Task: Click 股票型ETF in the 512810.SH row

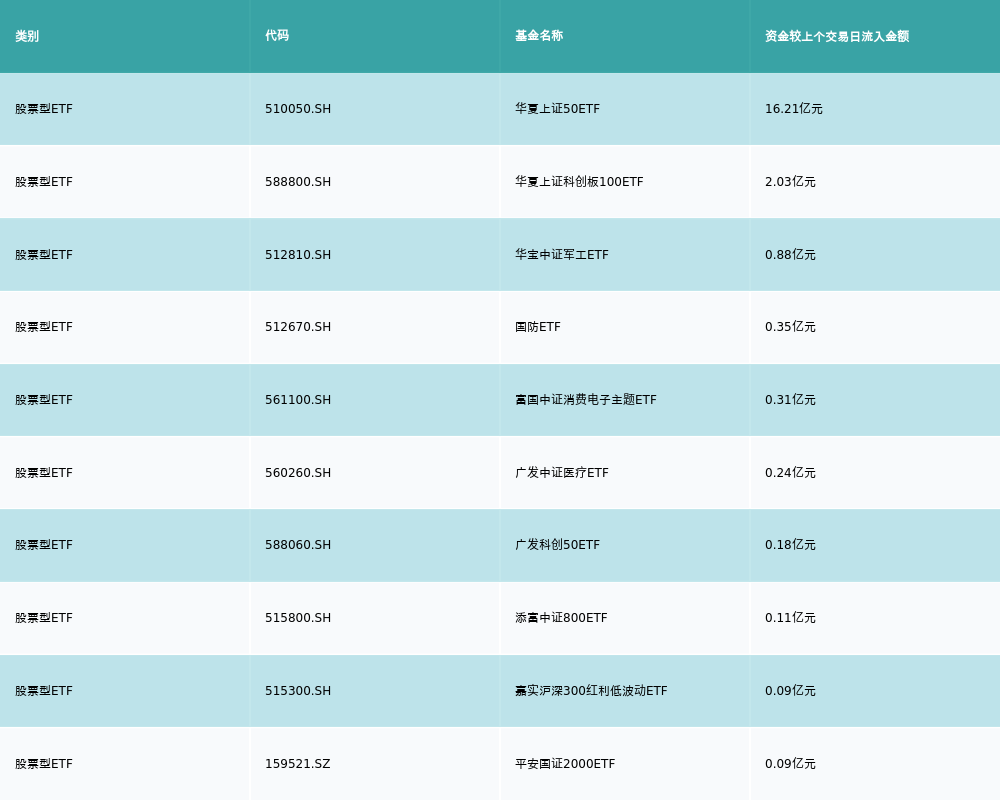Action: pyautogui.click(x=44, y=255)
